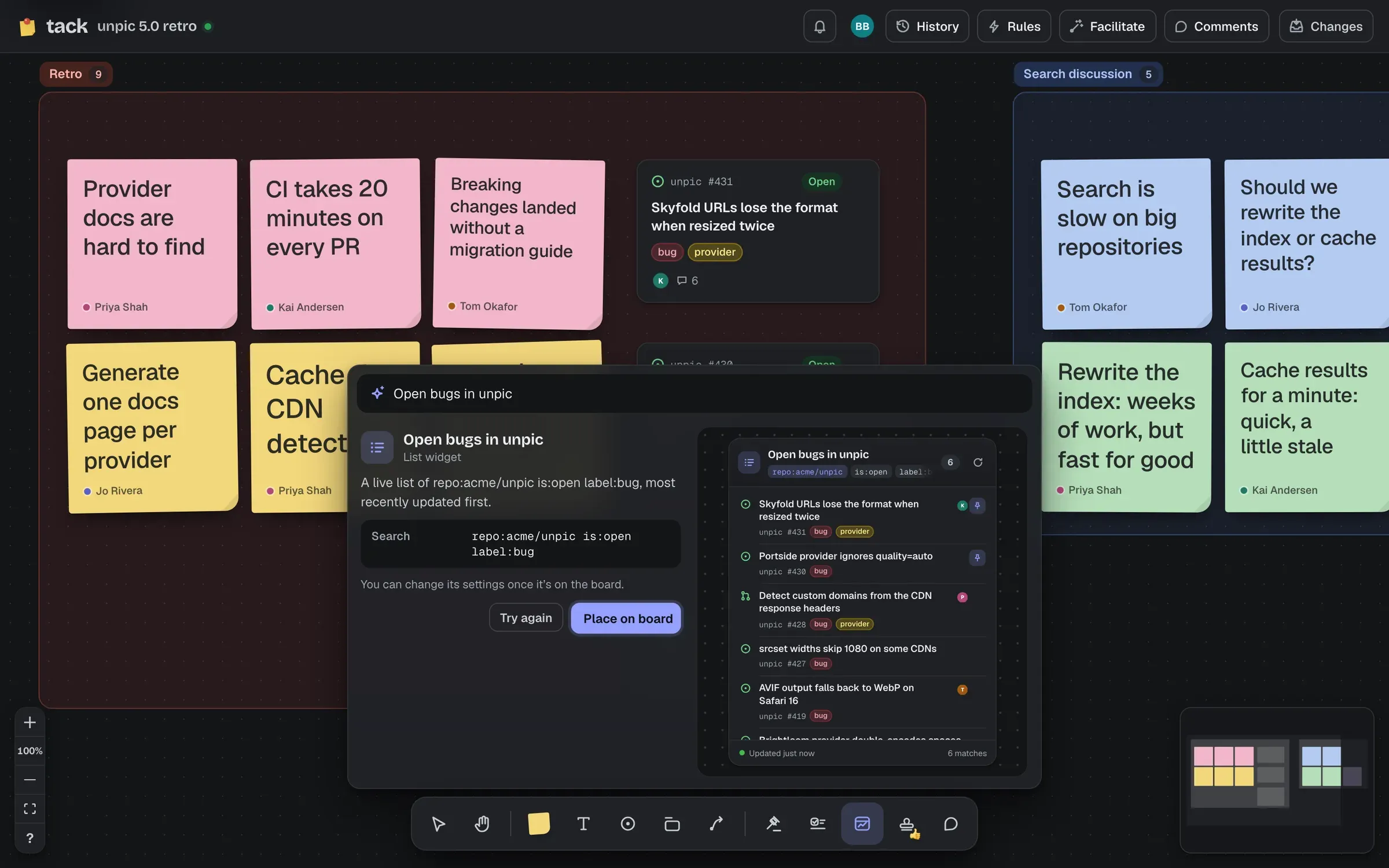Select the hand pan tool
The width and height of the screenshot is (1389, 868).
482,823
